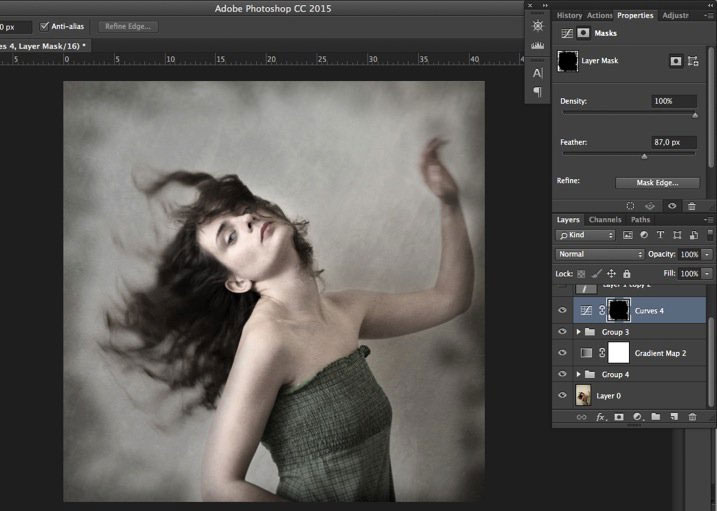Delete the mask using Properties trash icon
This screenshot has height=511, width=717.
tap(691, 206)
